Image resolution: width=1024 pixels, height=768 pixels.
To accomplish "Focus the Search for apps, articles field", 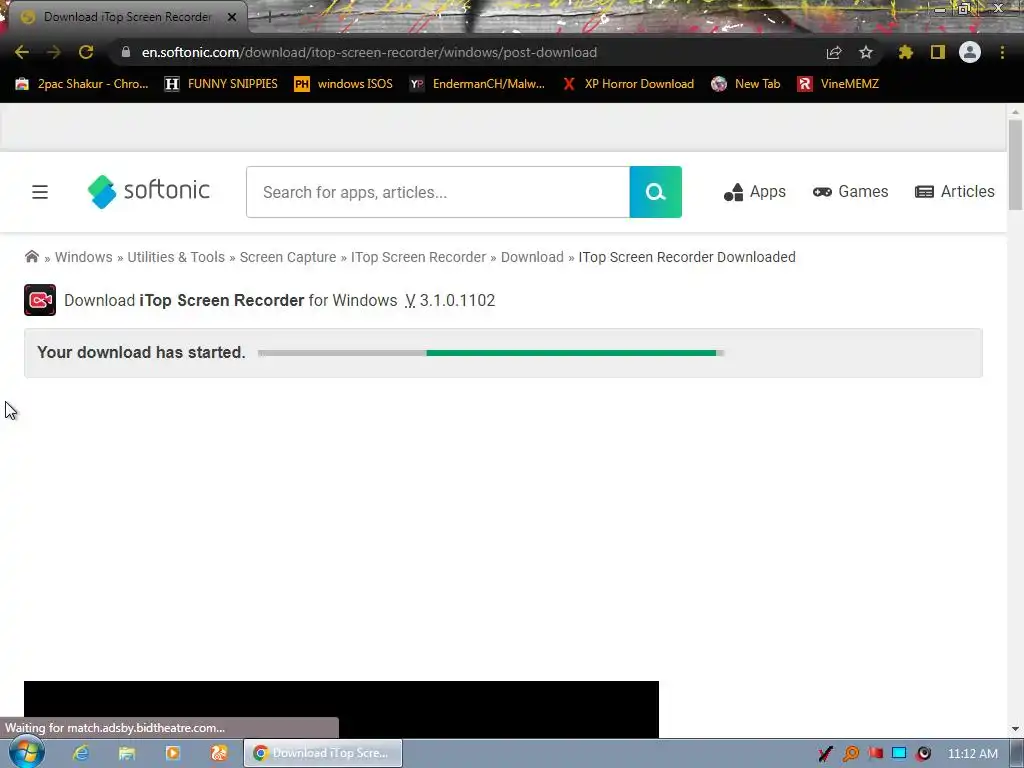I will 438,192.
